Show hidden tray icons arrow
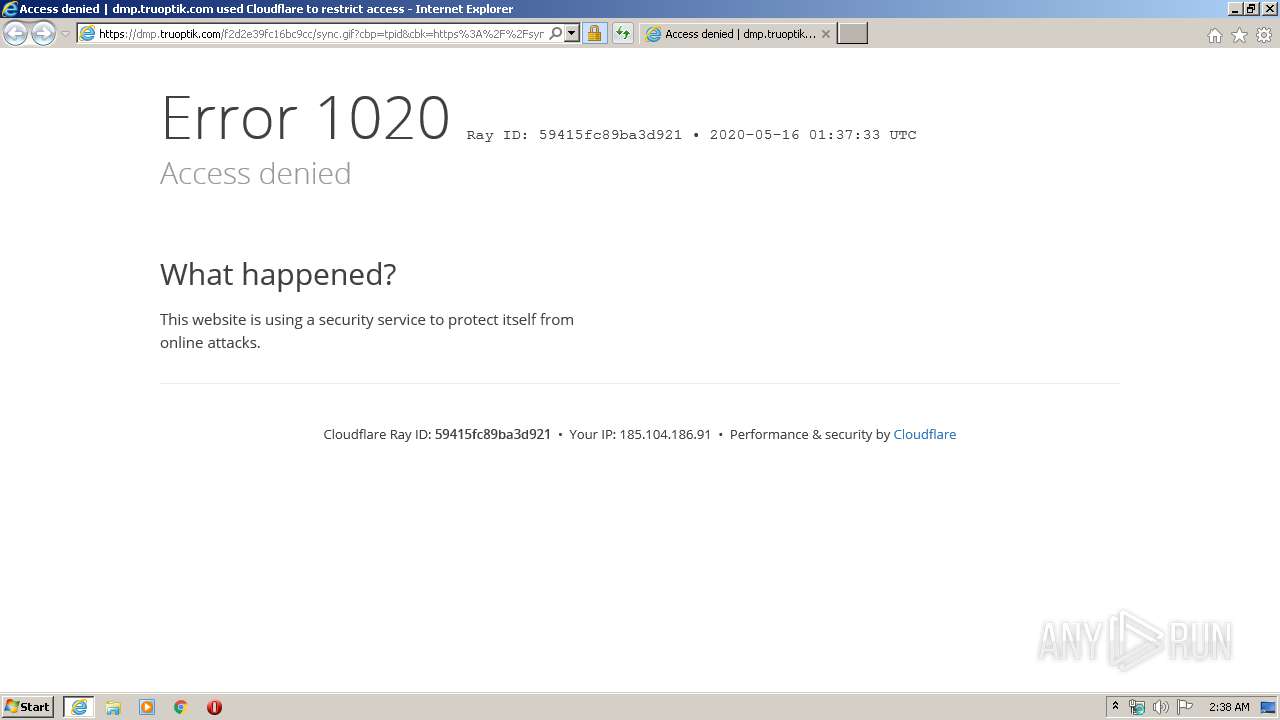 click(x=1115, y=707)
